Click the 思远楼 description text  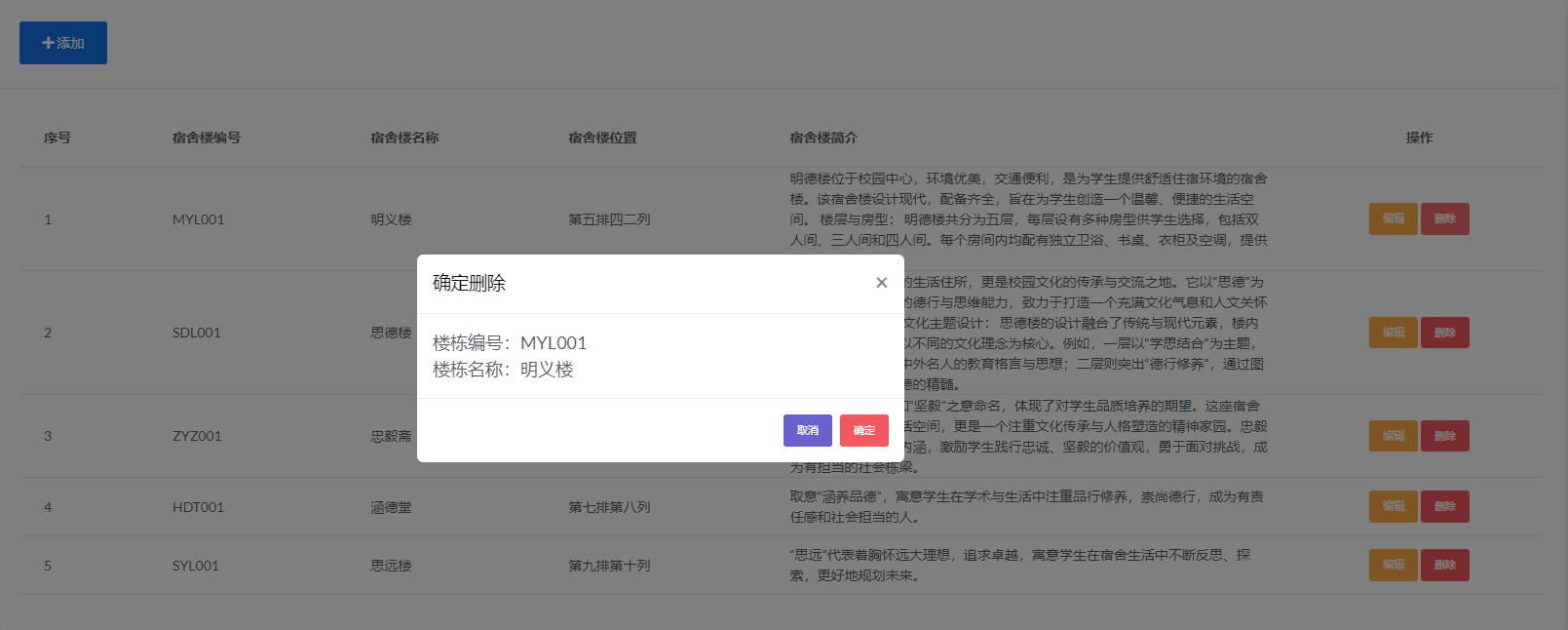pyautogui.click(x=1020, y=565)
